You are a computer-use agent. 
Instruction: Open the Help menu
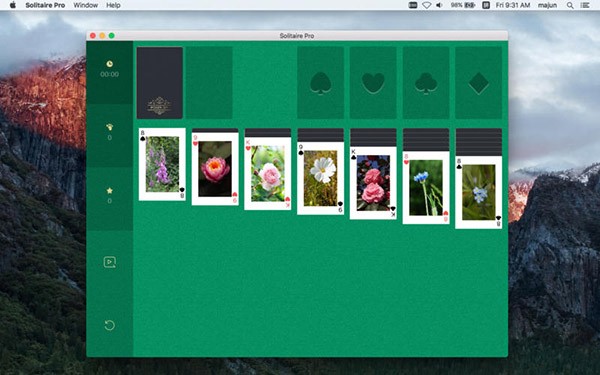click(113, 5)
